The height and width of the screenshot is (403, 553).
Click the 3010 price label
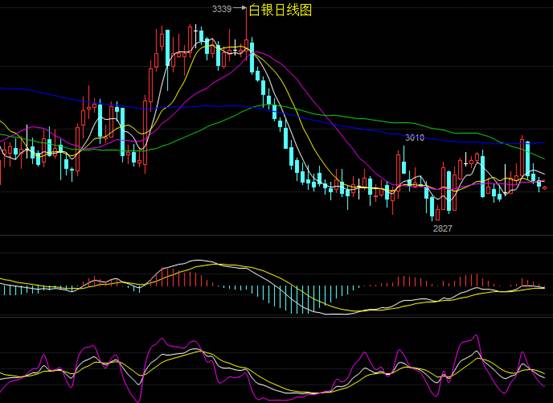pyautogui.click(x=414, y=138)
